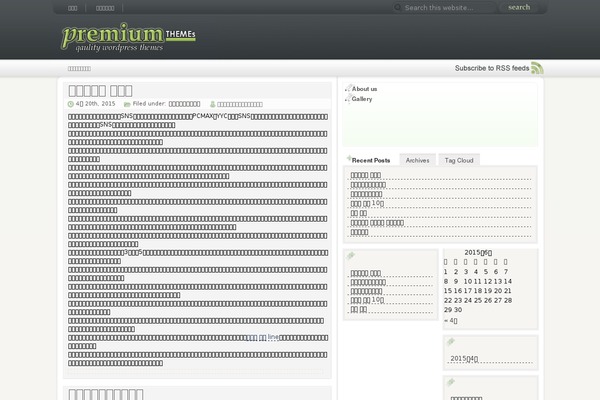Click calendar date 15
Screen dimensions: 600x400
448,291
